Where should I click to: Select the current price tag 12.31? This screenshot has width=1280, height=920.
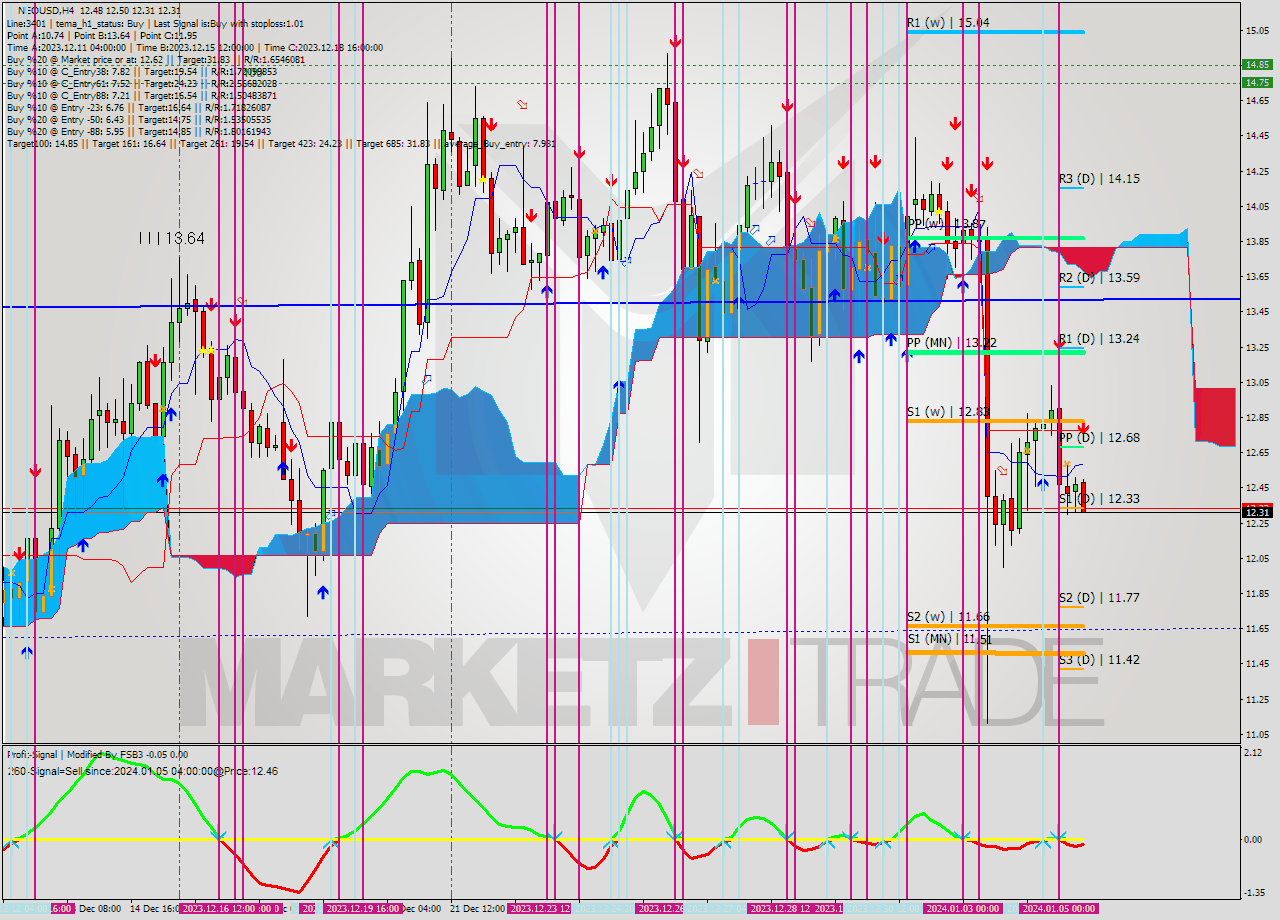pyautogui.click(x=1256, y=512)
